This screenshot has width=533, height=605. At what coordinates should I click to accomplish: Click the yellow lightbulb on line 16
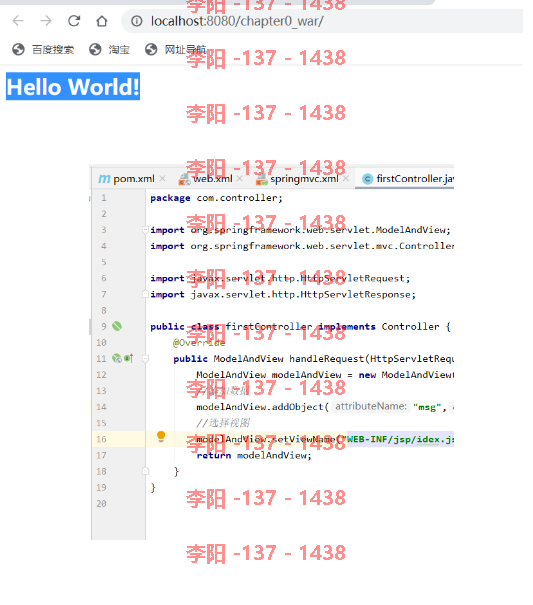161,436
